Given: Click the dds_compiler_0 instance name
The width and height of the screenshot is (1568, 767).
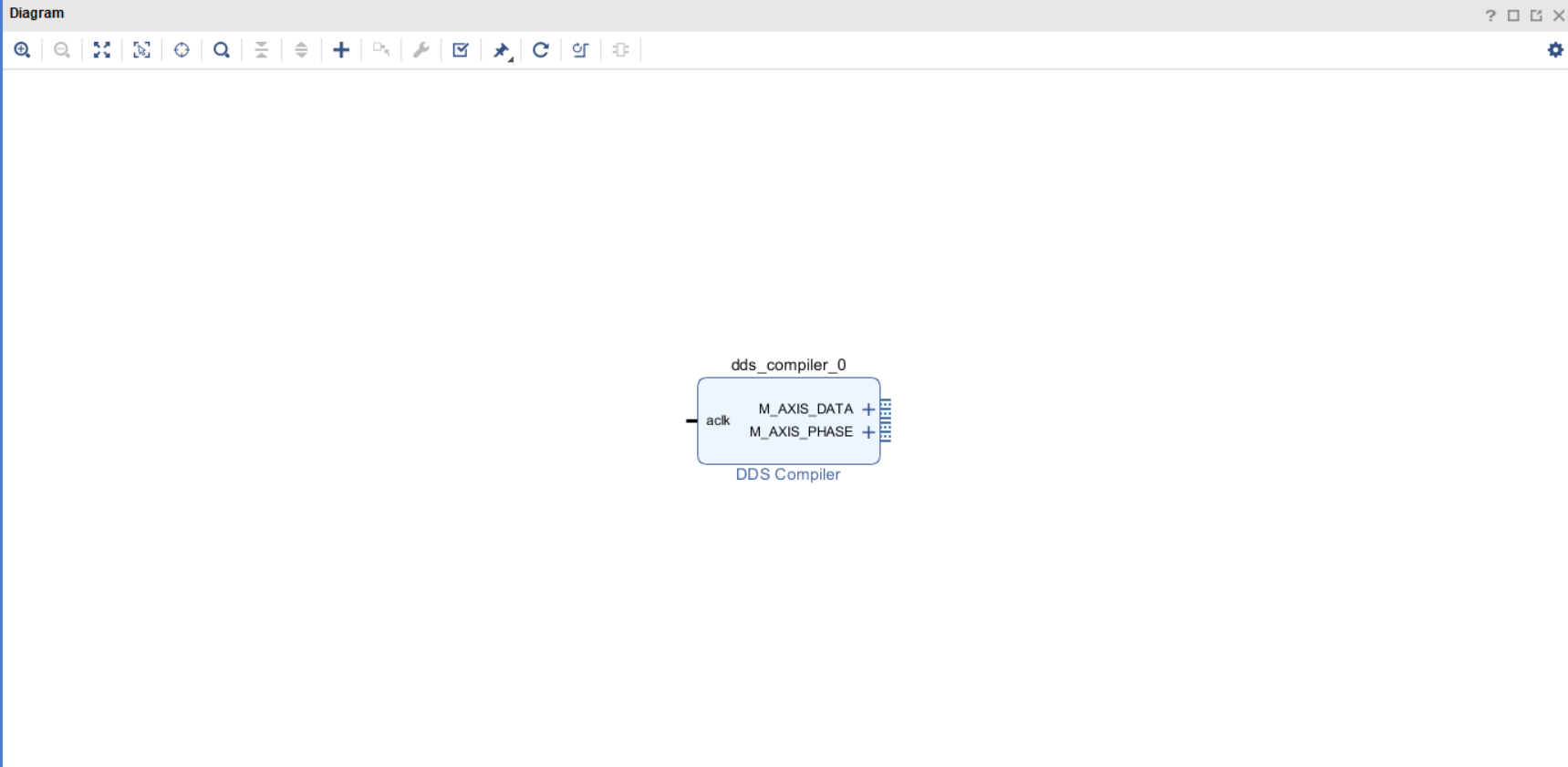Looking at the screenshot, I should [788, 365].
